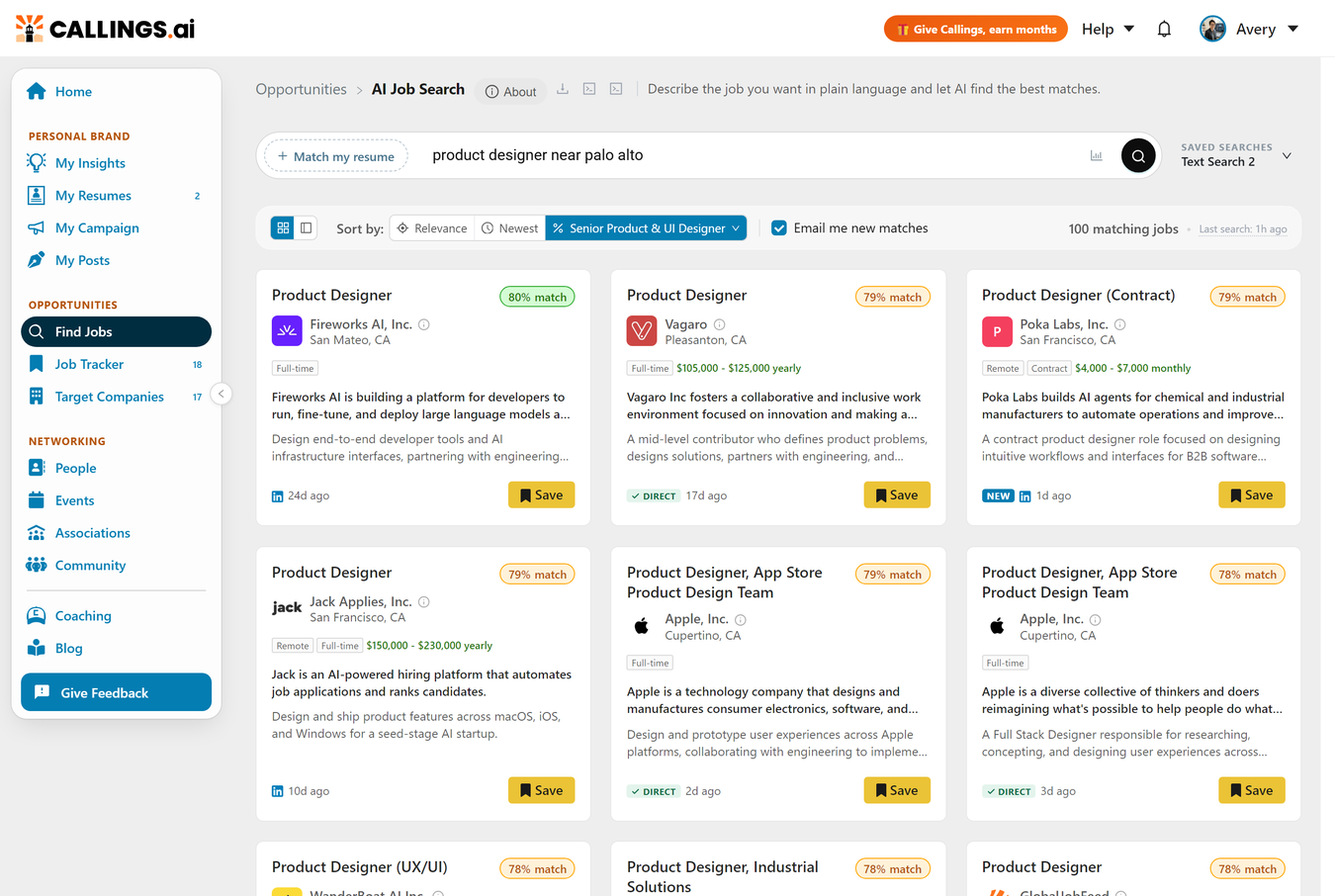This screenshot has height=896, width=1335.
Task: Click the LinkedIn icon on Poka Labs card
Action: [1025, 496]
